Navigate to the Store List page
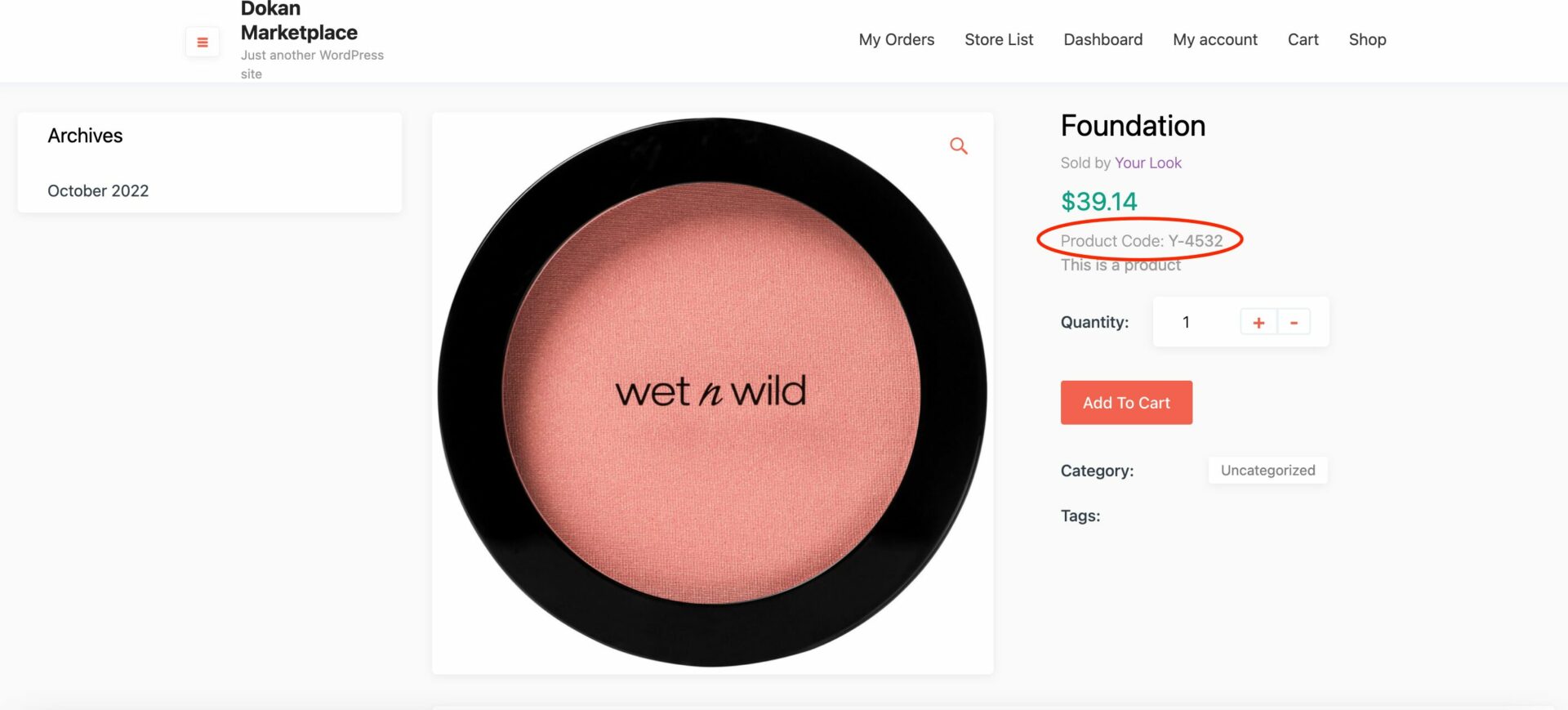1568x710 pixels. pos(999,39)
